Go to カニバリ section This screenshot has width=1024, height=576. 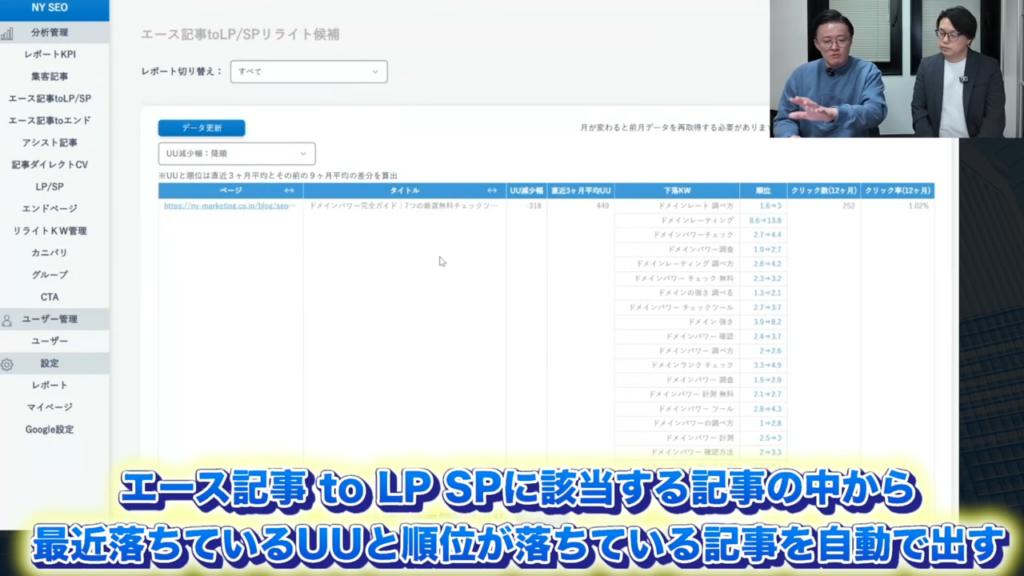tap(49, 253)
